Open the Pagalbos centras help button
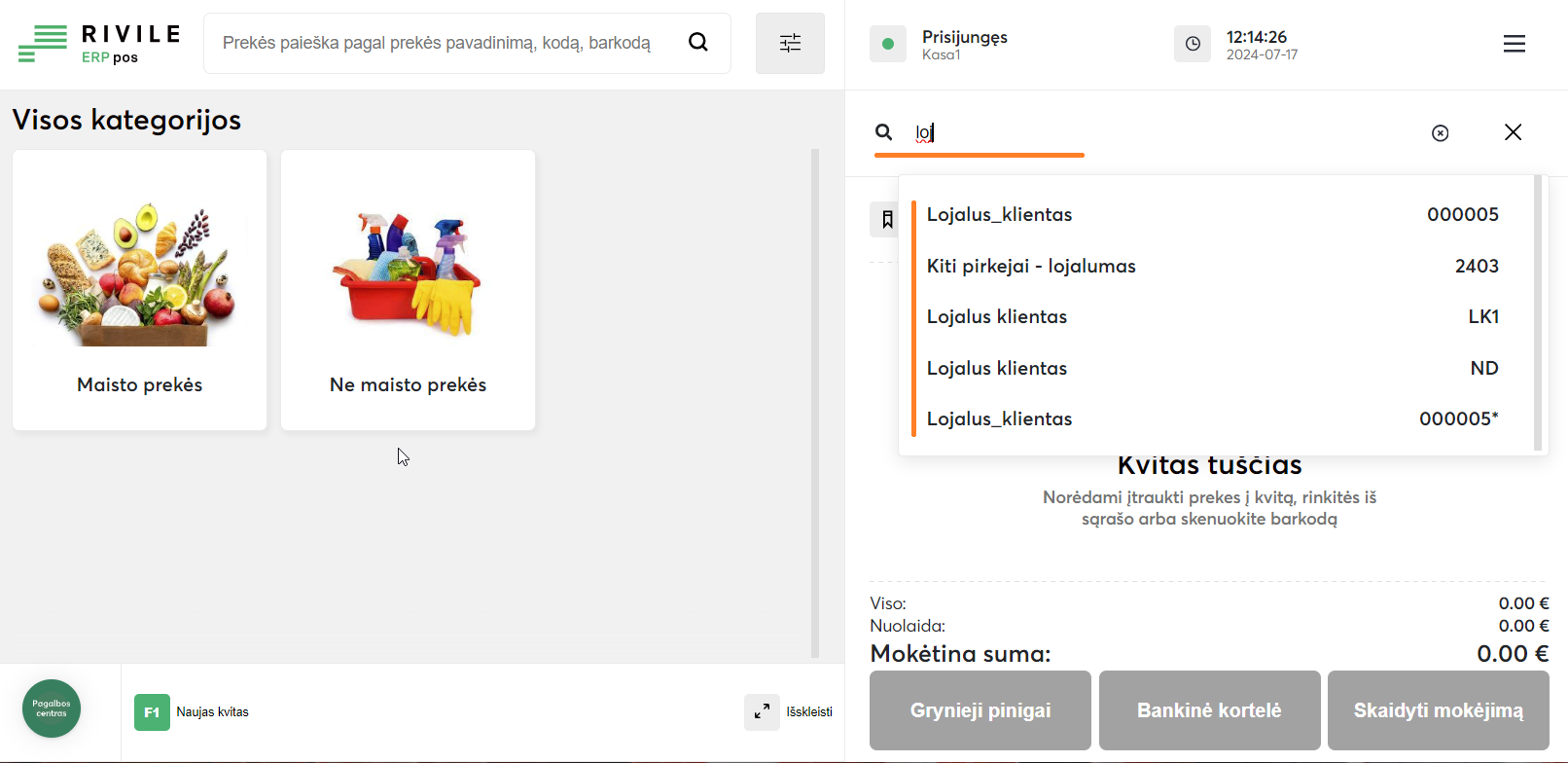This screenshot has height=763, width=1568. point(52,708)
